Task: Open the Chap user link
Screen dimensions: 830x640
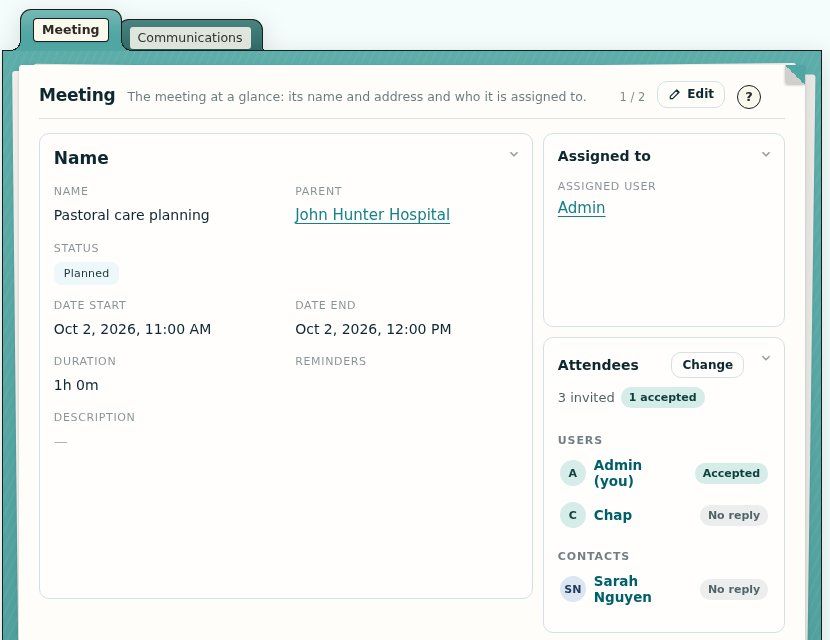Action: [612, 515]
